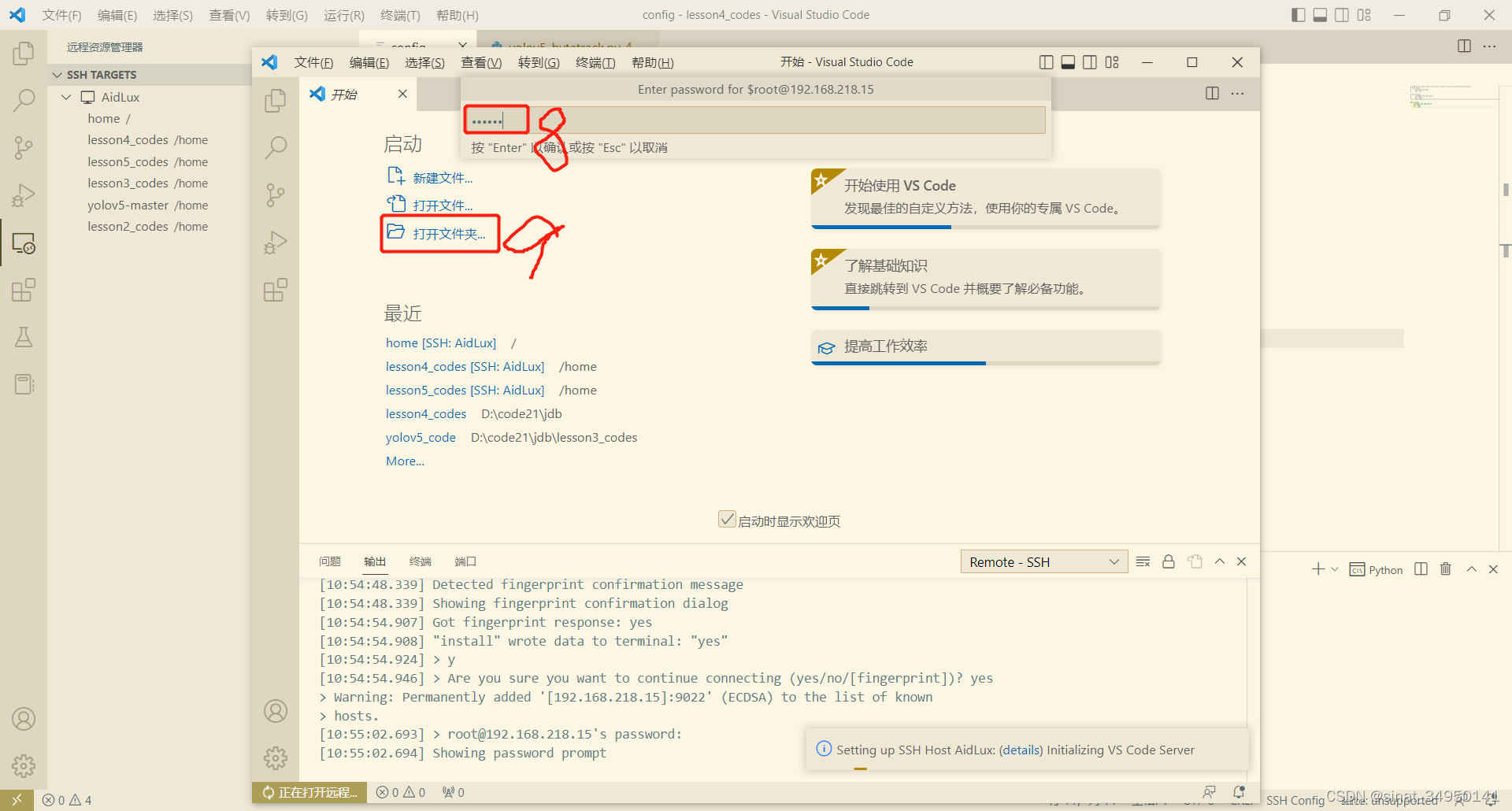This screenshot has height=811, width=1512.
Task: Click 打开文件... link
Action: (x=443, y=206)
